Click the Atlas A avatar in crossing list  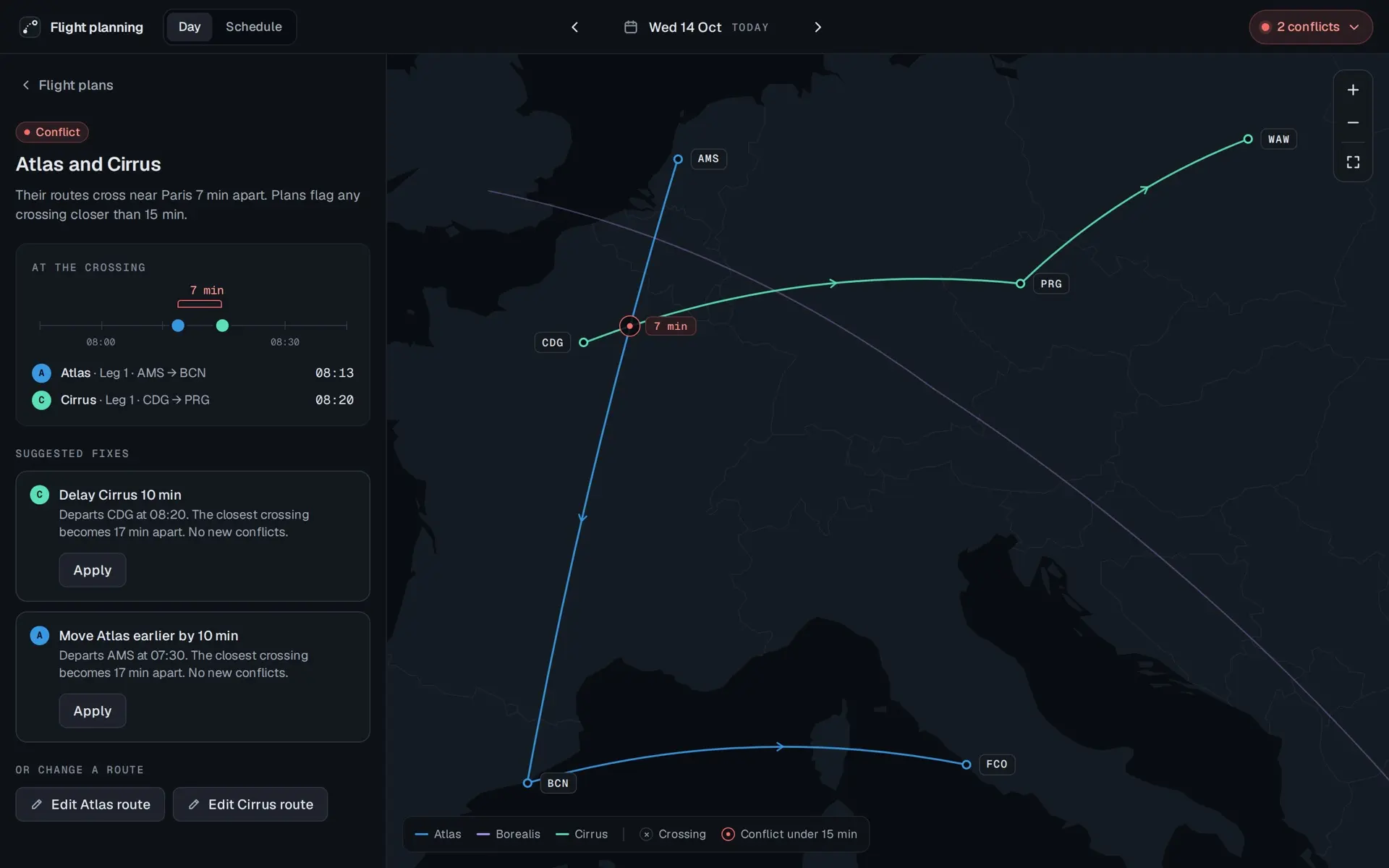(x=41, y=373)
